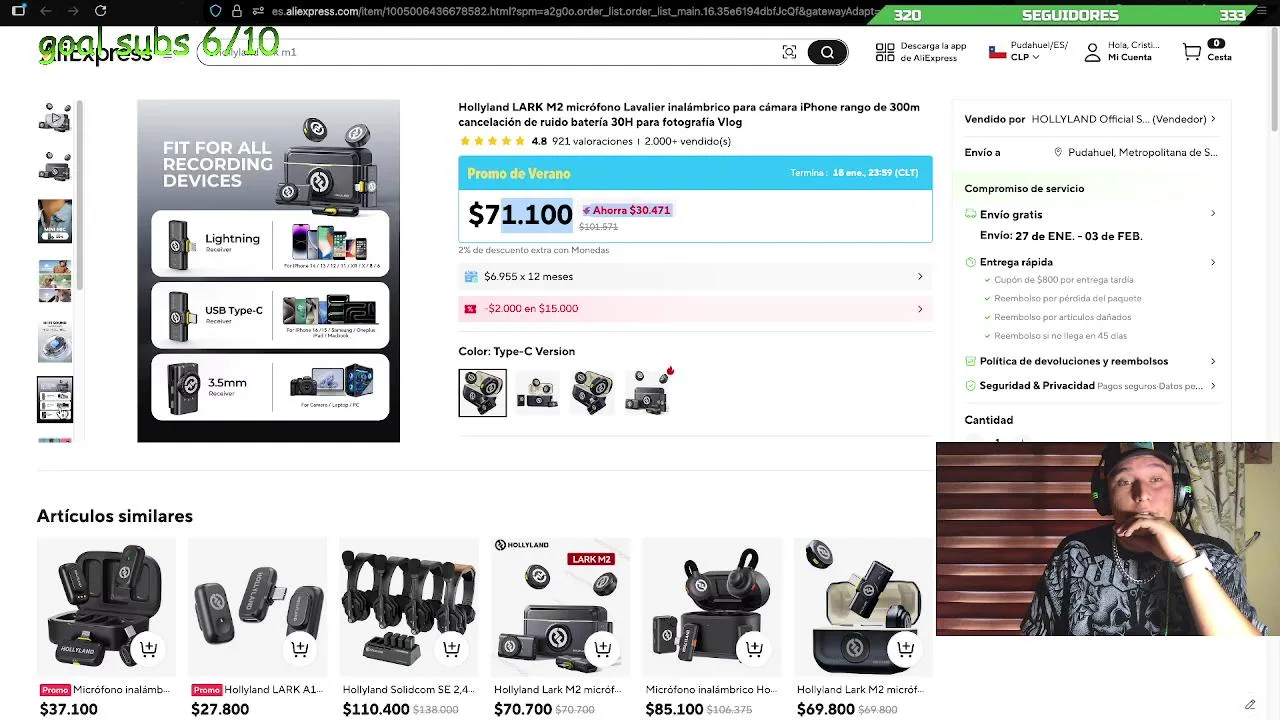Click the Entrega rápida clock icon
The image size is (1280, 720).
(x=970, y=262)
